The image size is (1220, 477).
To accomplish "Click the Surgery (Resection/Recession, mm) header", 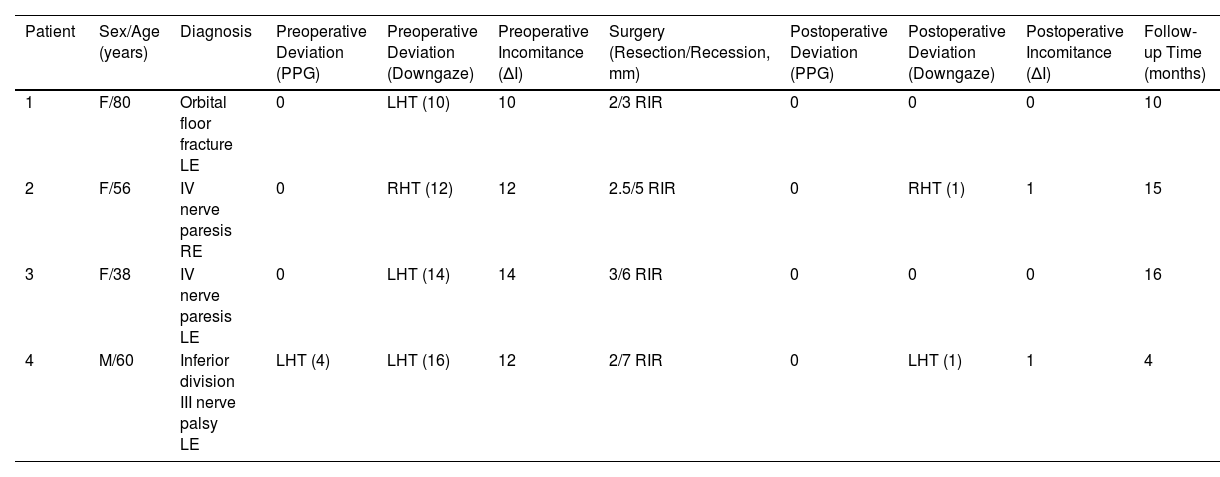I will pos(689,52).
